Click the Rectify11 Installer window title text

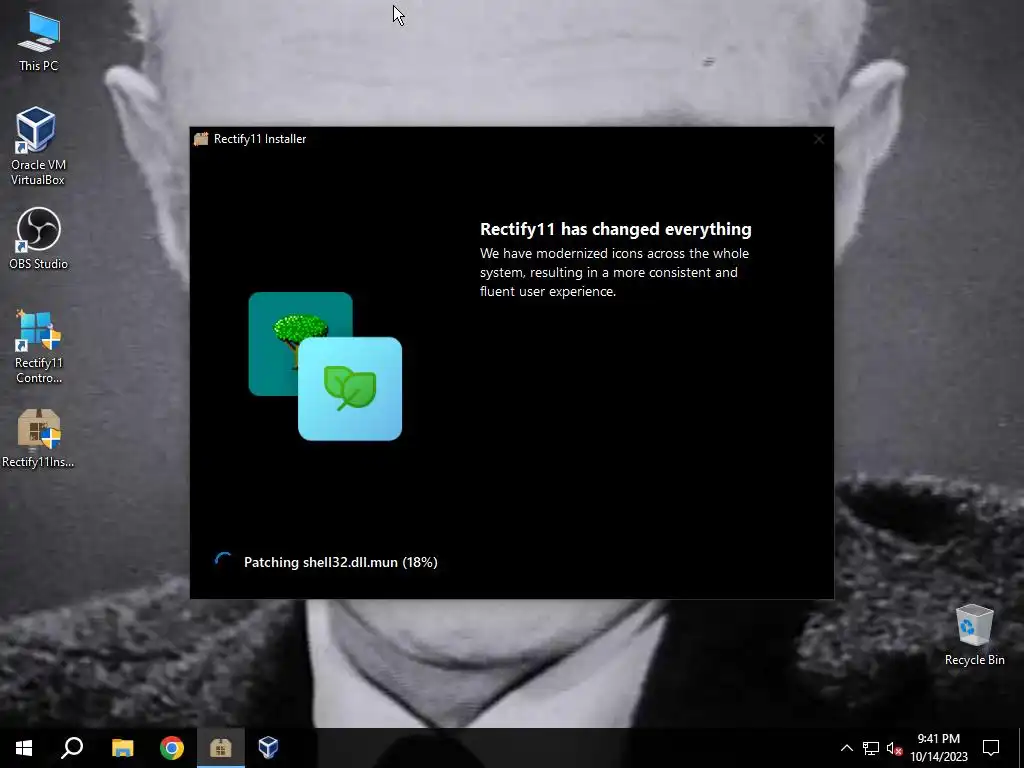pos(260,138)
